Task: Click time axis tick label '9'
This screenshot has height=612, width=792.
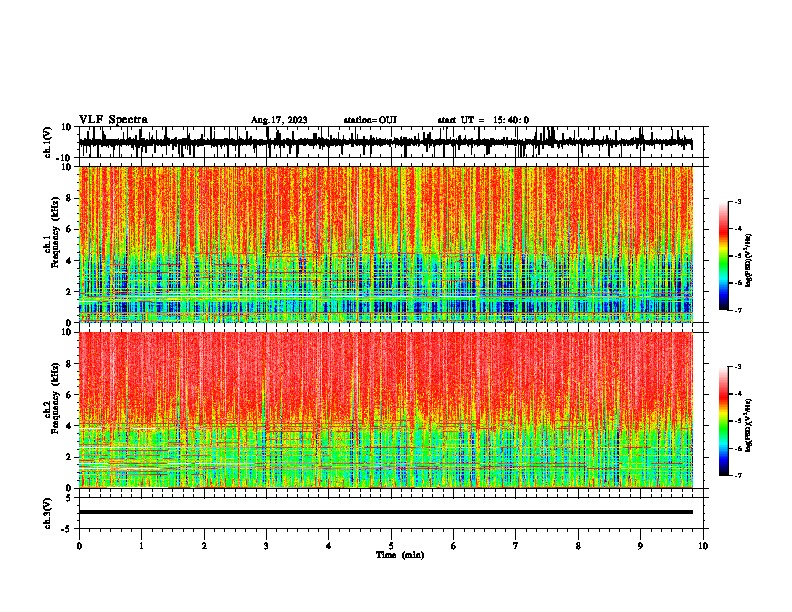Action: click(640, 546)
